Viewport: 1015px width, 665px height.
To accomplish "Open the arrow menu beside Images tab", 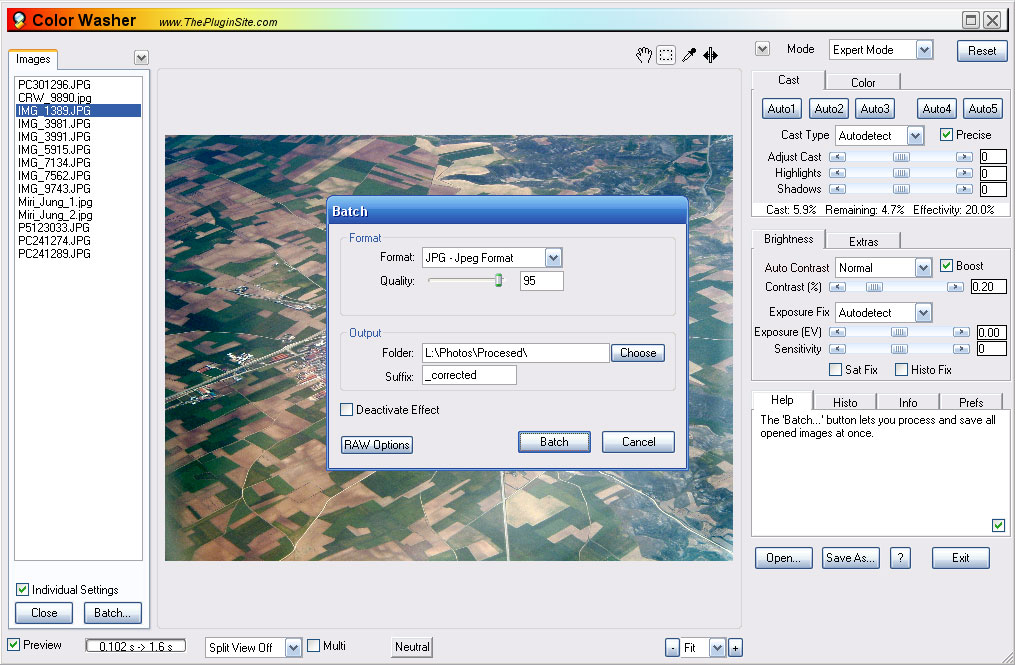I will [x=141, y=58].
